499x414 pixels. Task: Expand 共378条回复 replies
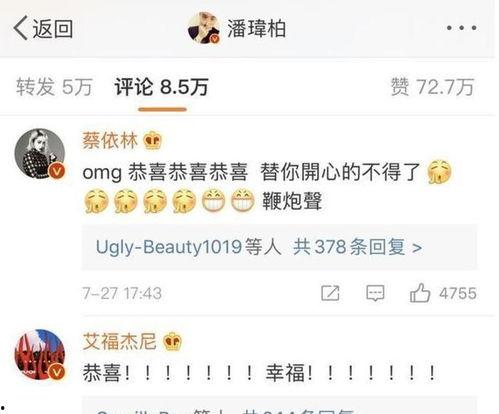coord(357,247)
